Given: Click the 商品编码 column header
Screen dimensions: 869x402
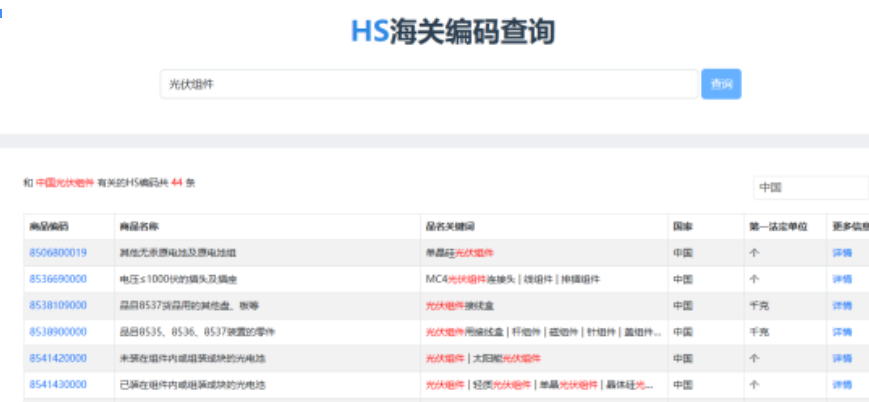Looking at the screenshot, I should [49, 227].
